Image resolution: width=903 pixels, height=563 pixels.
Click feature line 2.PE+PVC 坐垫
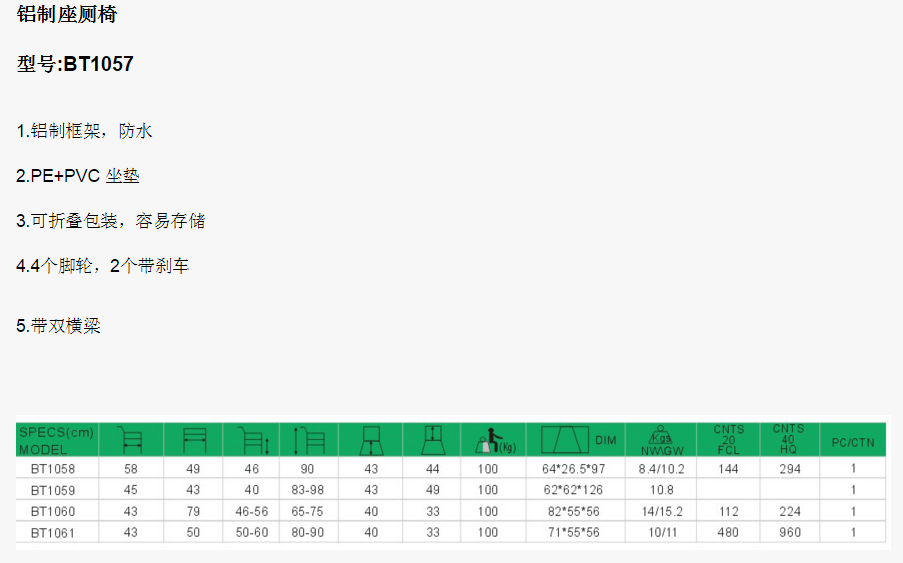coord(78,176)
